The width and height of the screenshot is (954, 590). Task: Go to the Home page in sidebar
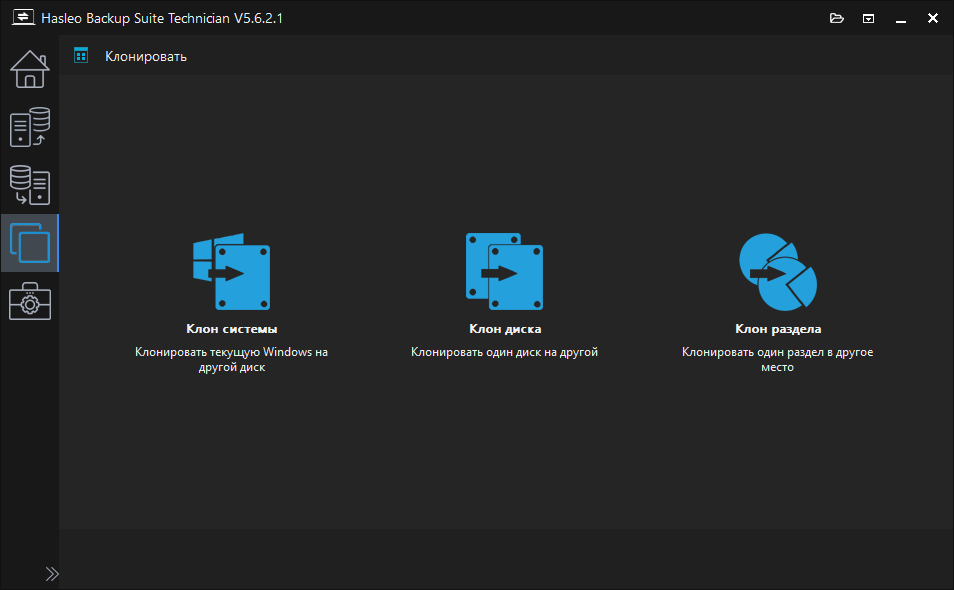[29, 69]
